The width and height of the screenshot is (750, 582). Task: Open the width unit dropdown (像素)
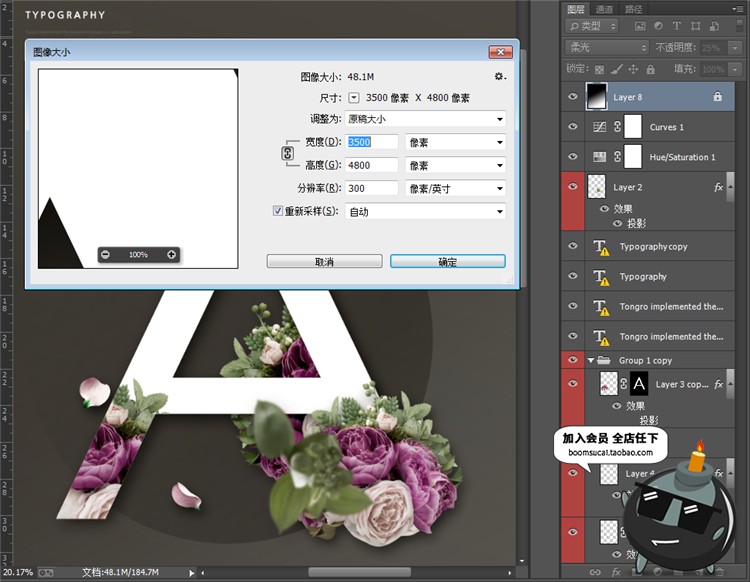click(455, 142)
